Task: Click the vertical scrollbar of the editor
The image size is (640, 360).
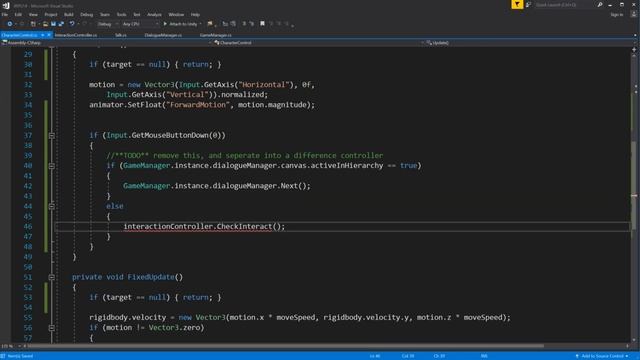Action: (x=634, y=196)
